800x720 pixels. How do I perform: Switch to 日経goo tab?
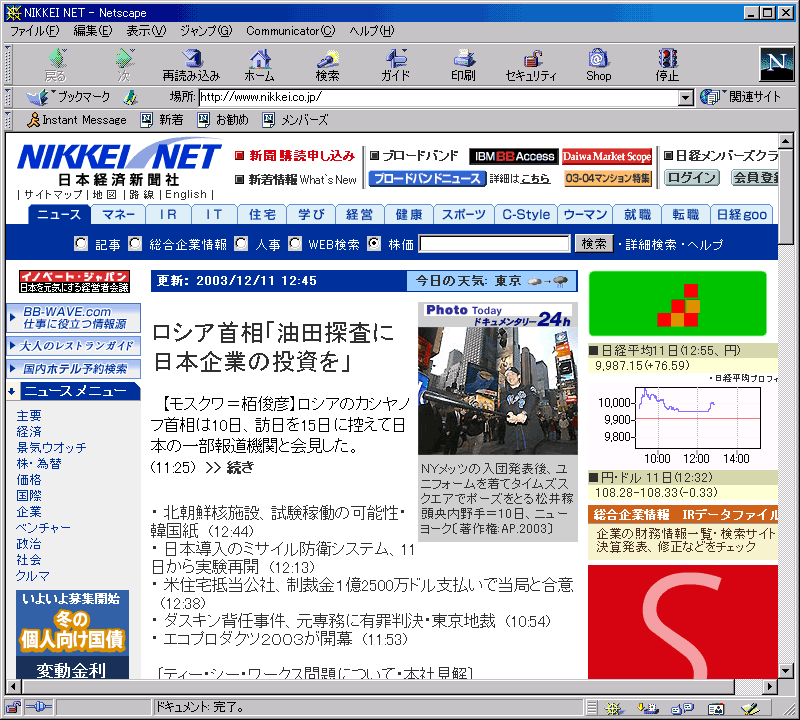click(741, 214)
